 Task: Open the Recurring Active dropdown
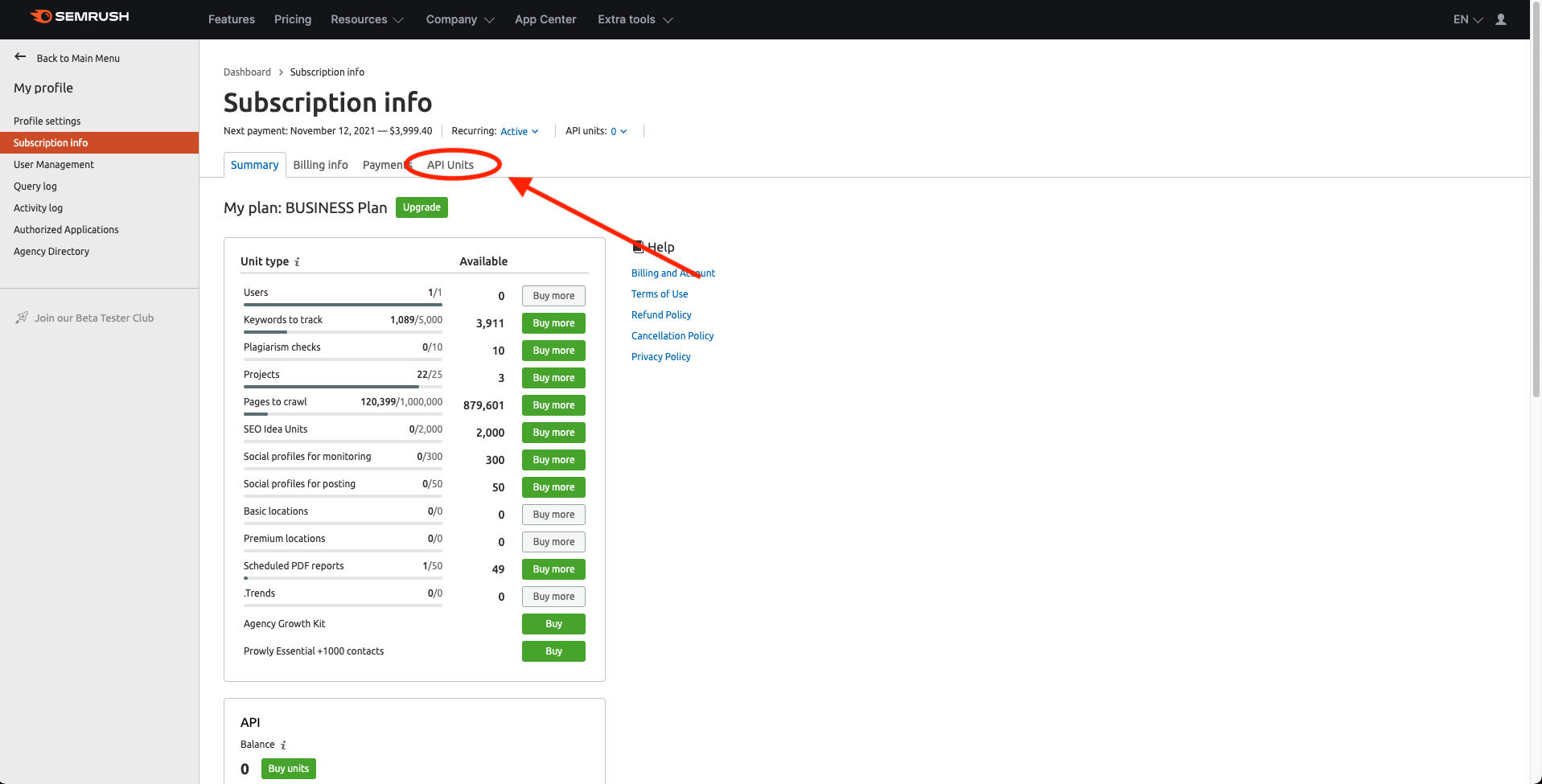click(519, 132)
